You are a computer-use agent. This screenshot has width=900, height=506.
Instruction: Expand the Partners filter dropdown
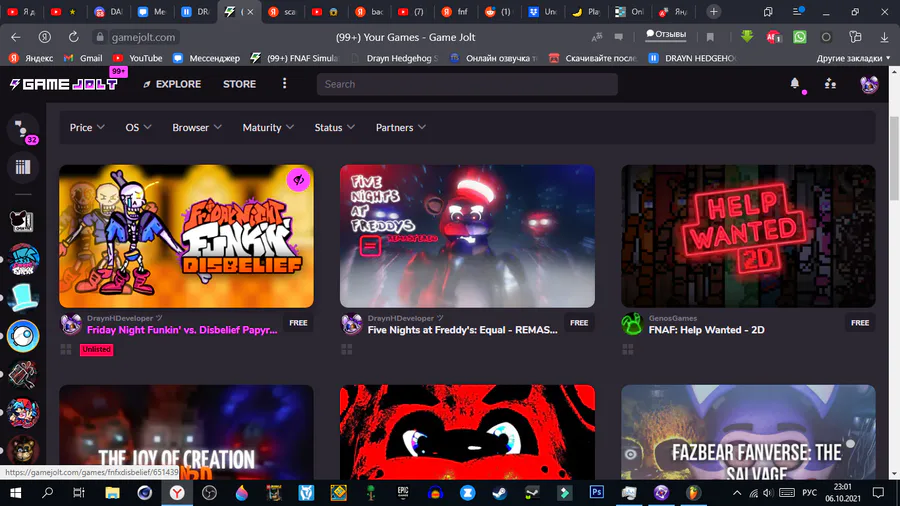[x=401, y=127]
